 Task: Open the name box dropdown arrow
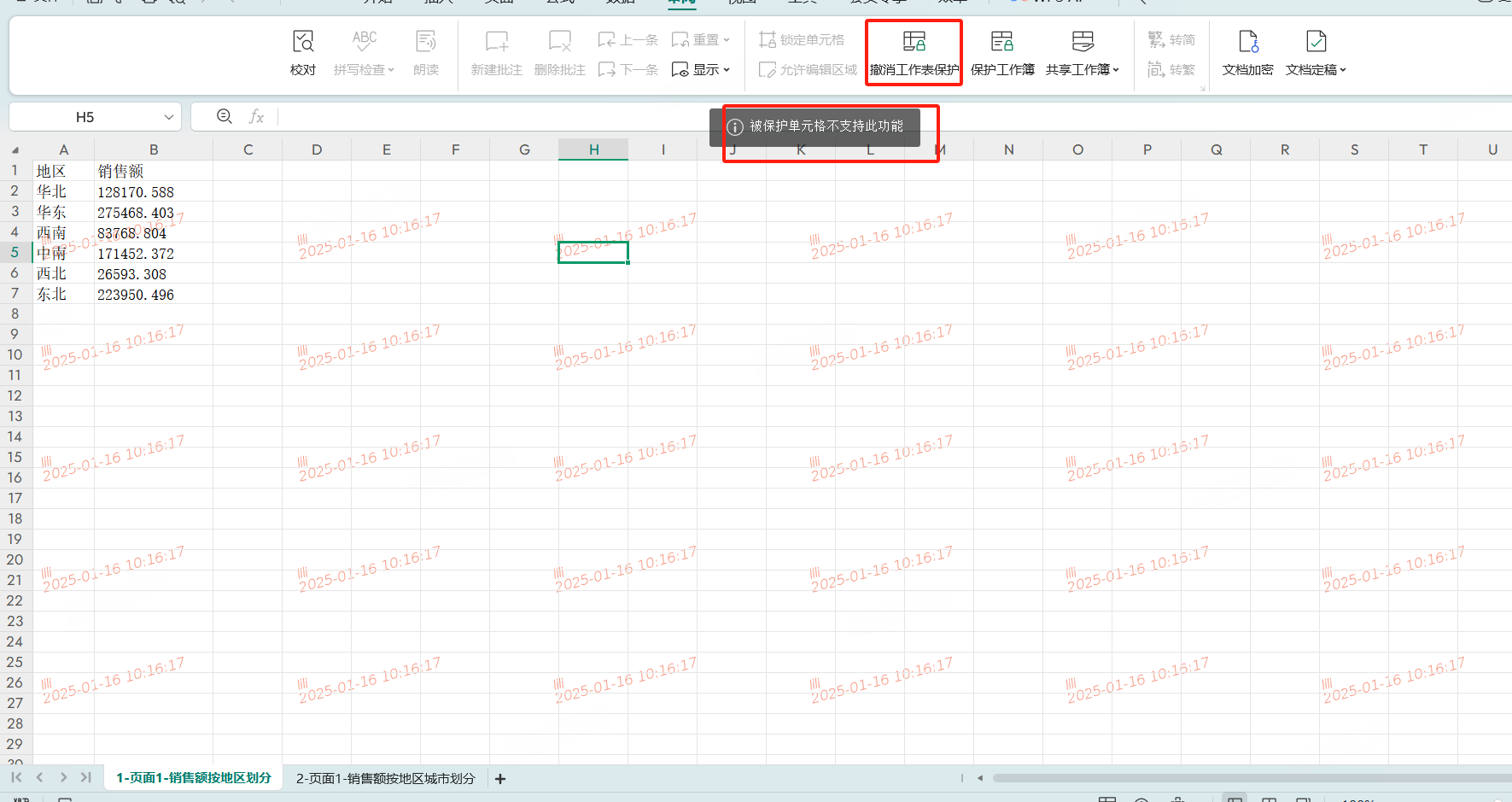tap(169, 117)
